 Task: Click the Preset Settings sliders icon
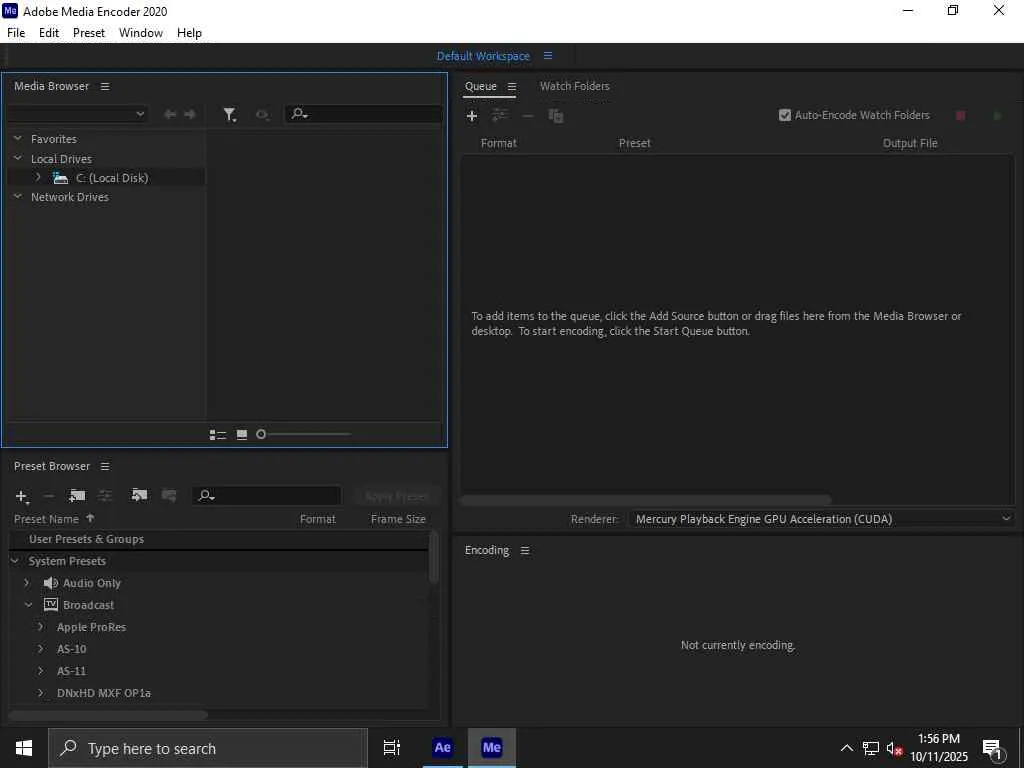[105, 496]
